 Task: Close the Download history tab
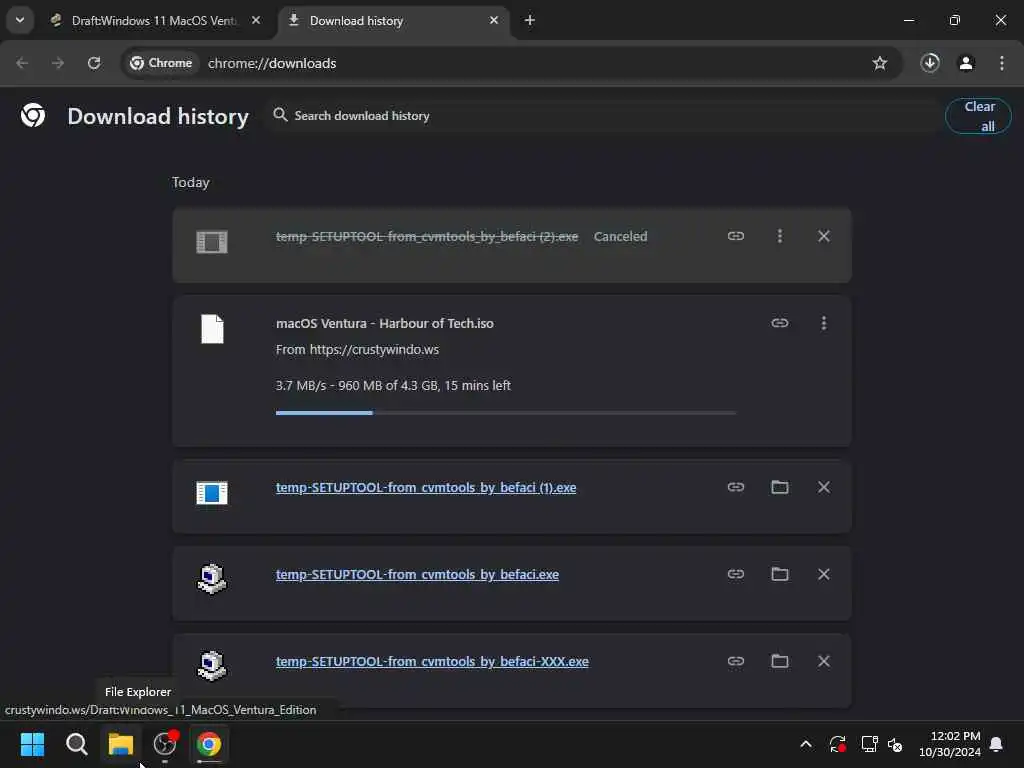[x=494, y=20]
